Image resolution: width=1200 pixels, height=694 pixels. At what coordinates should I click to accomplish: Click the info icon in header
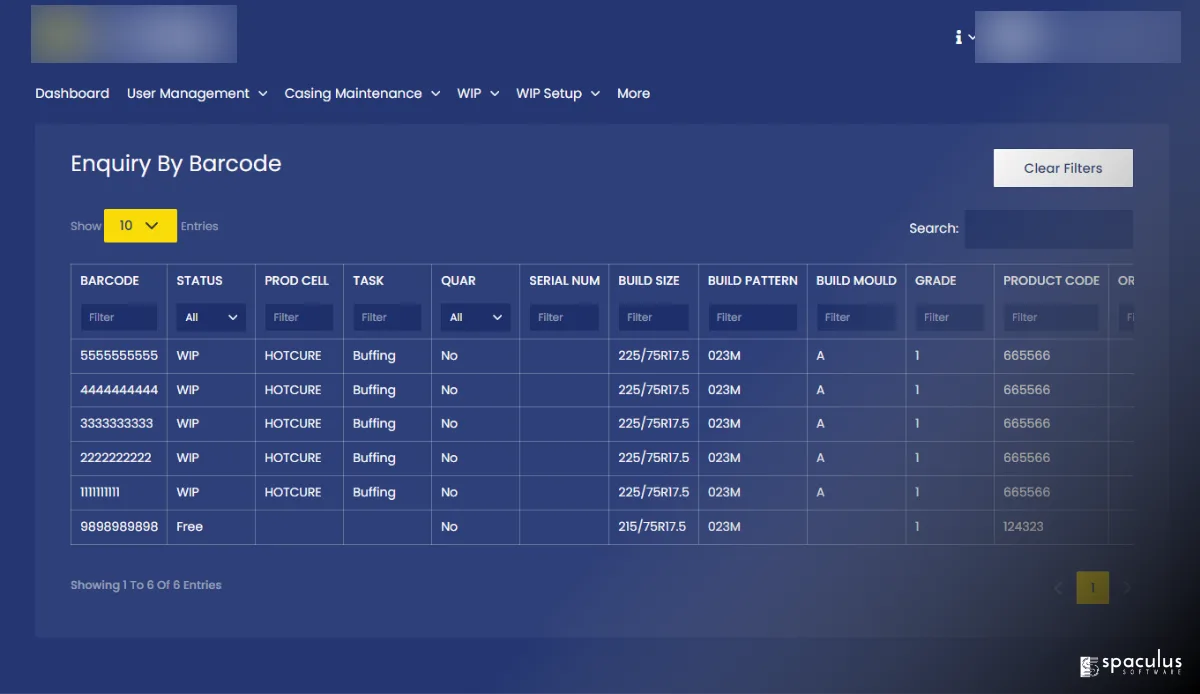(959, 37)
